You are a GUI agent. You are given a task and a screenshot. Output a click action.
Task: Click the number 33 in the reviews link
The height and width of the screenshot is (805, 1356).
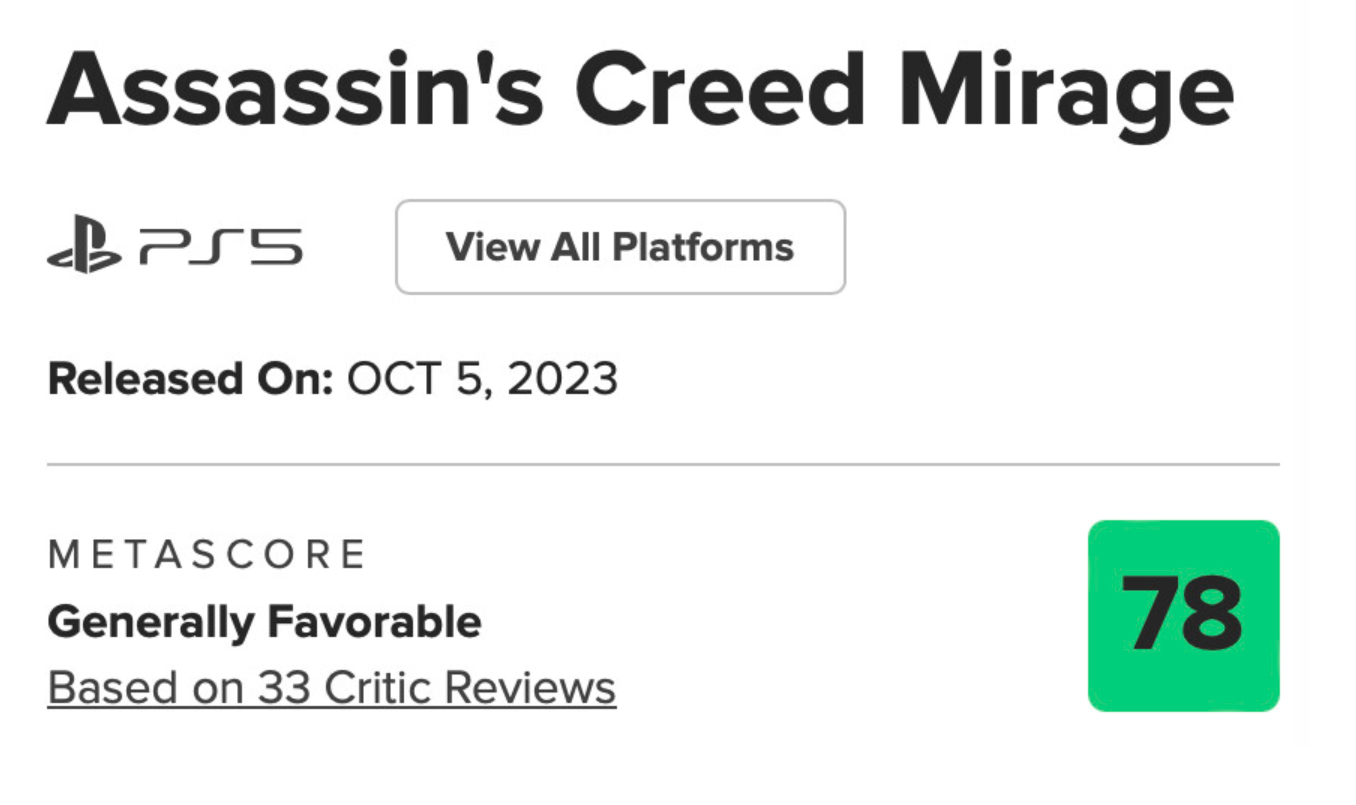283,687
